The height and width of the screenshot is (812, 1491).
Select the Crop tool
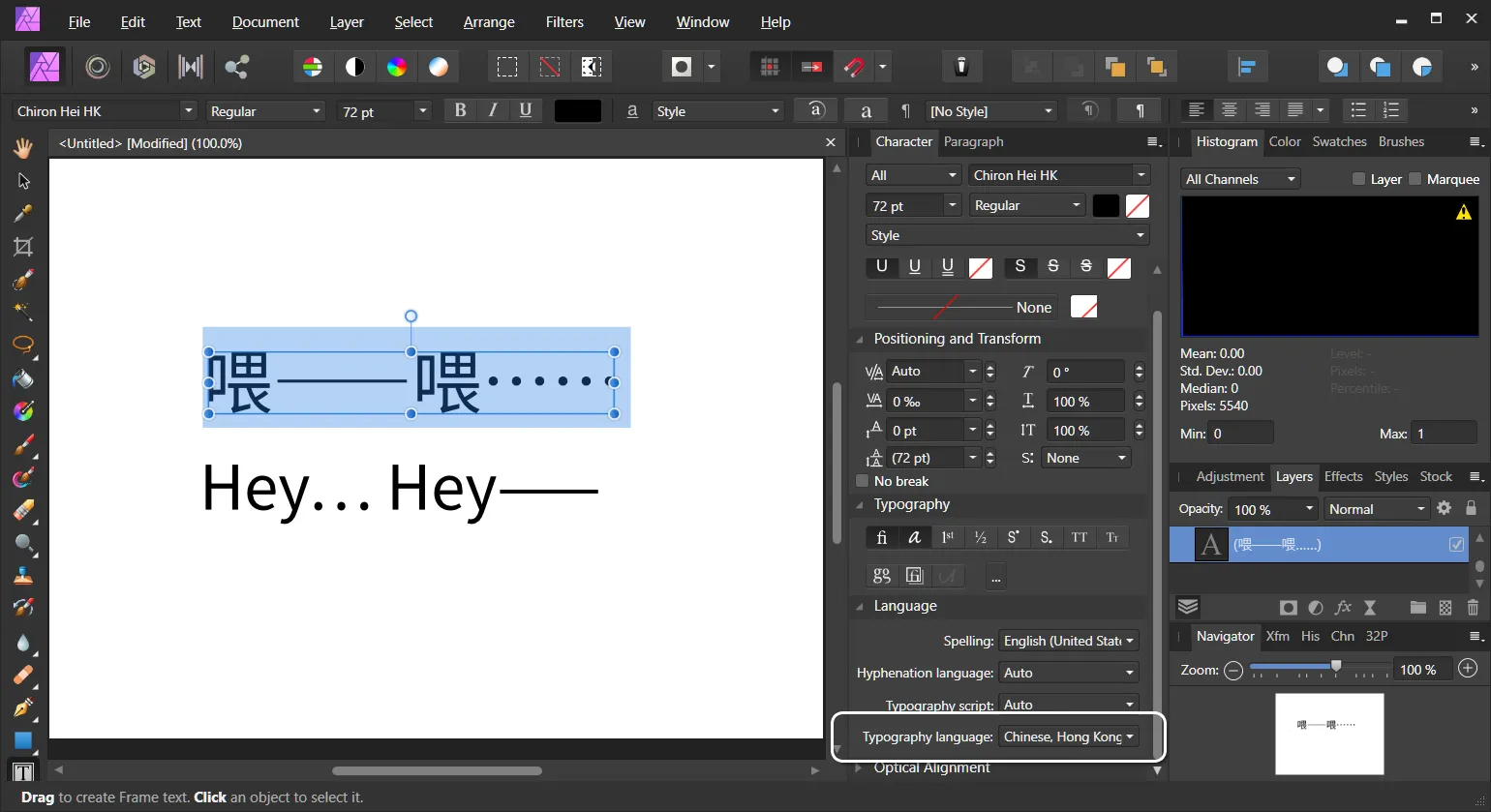coord(23,246)
